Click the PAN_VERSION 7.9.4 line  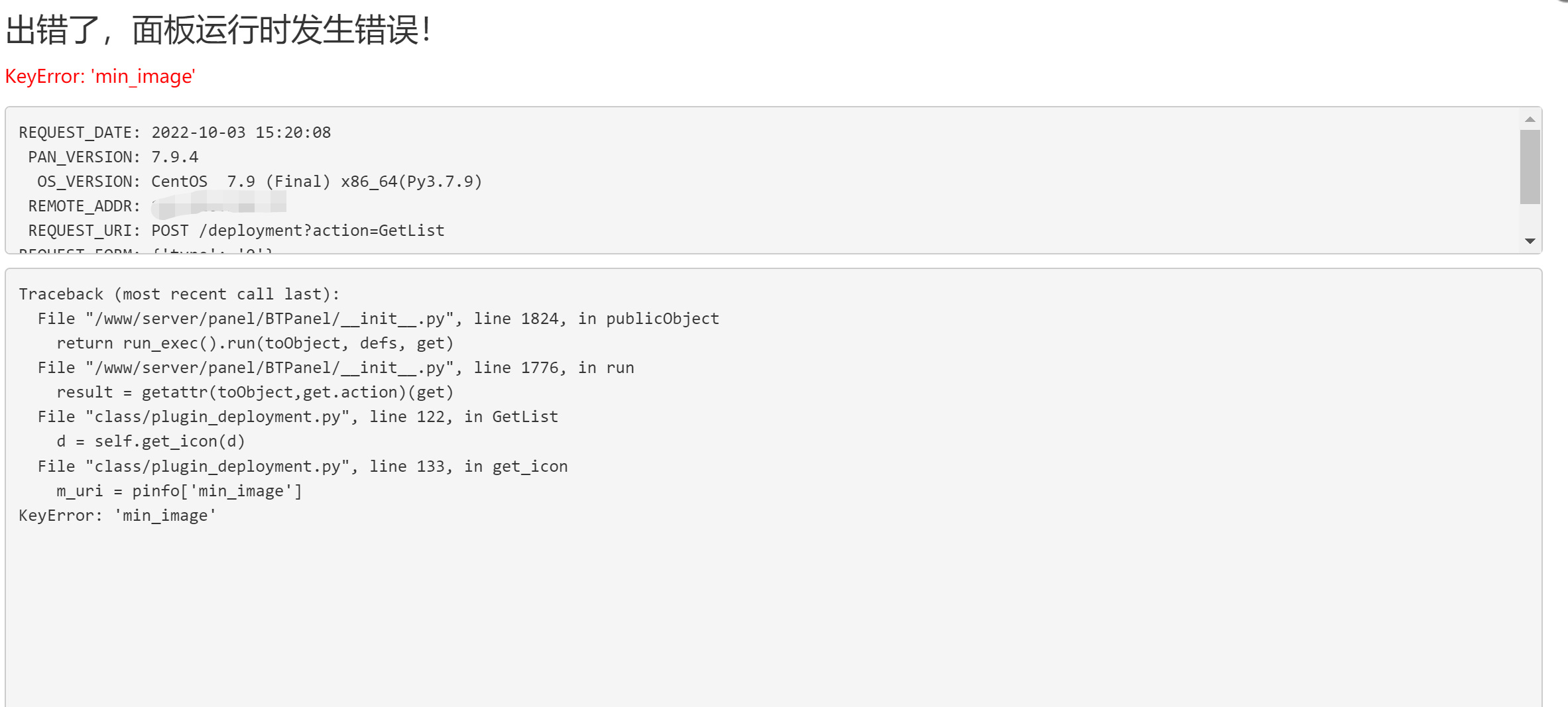click(113, 157)
